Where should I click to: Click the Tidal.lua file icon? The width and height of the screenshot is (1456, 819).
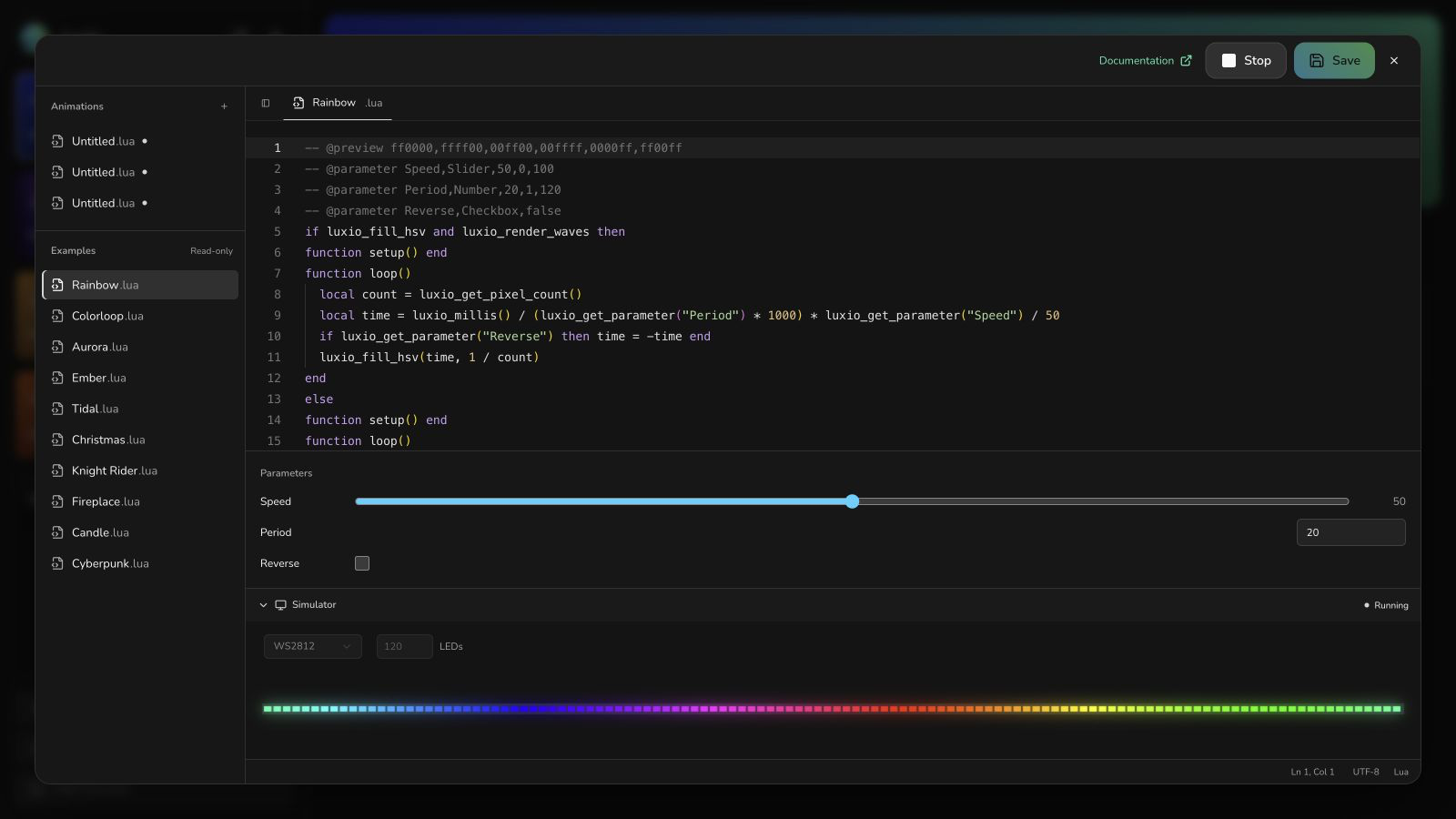(57, 409)
